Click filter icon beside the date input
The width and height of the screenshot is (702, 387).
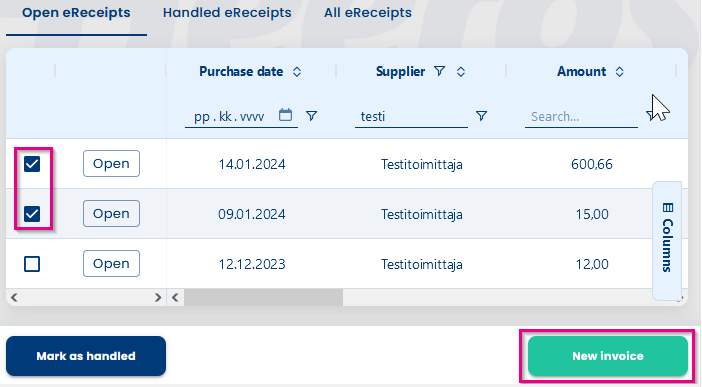point(312,116)
